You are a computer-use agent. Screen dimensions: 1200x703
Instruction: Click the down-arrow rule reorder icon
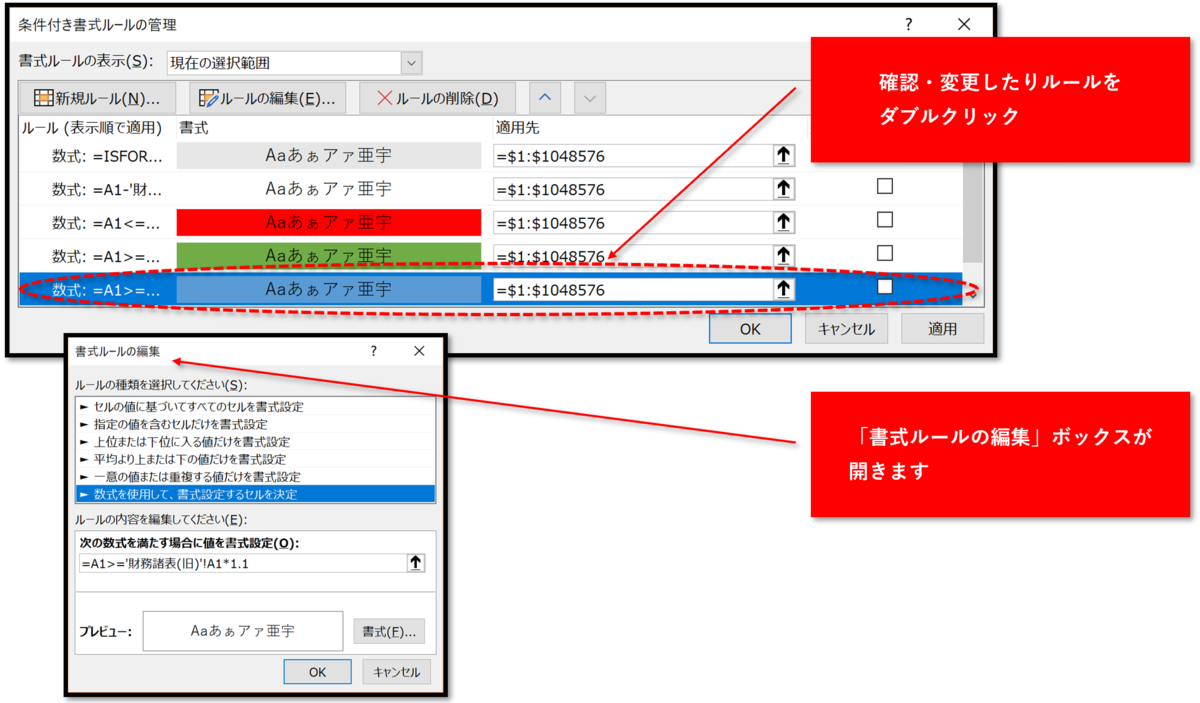point(589,97)
